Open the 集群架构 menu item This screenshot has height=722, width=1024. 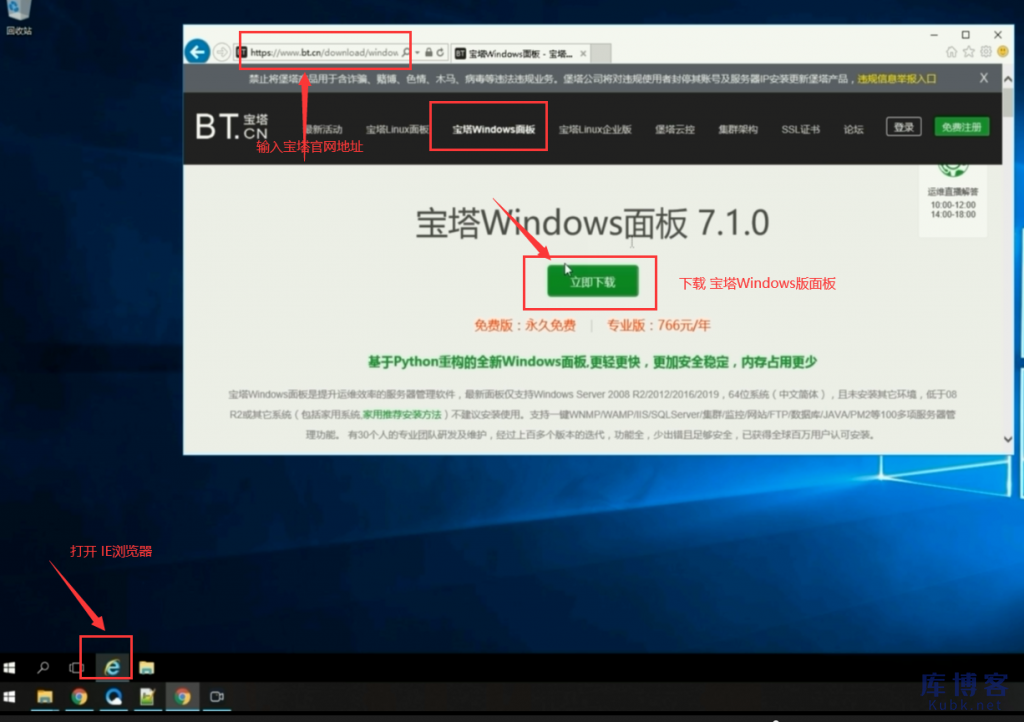(x=738, y=129)
